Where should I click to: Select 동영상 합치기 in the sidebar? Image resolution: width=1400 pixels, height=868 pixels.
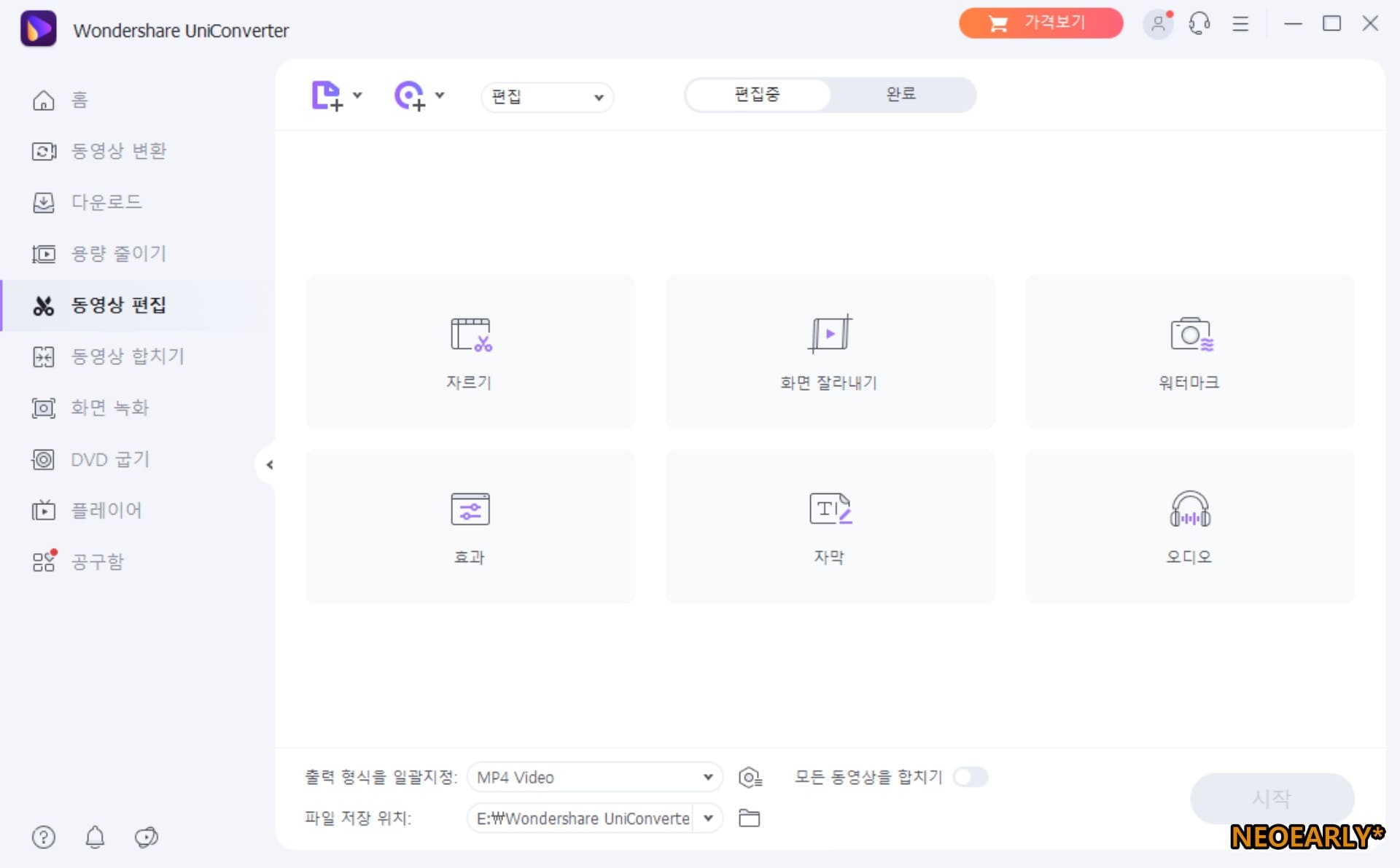click(x=127, y=356)
